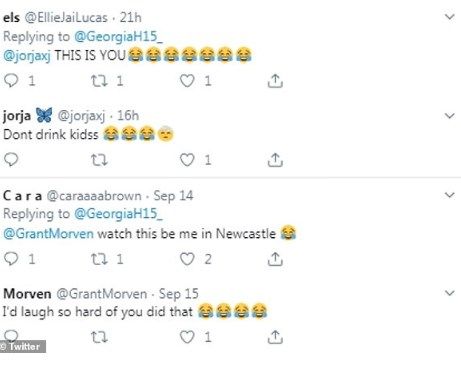Like Cara's watch this be me tweet
The image size is (461, 369).
[187, 259]
